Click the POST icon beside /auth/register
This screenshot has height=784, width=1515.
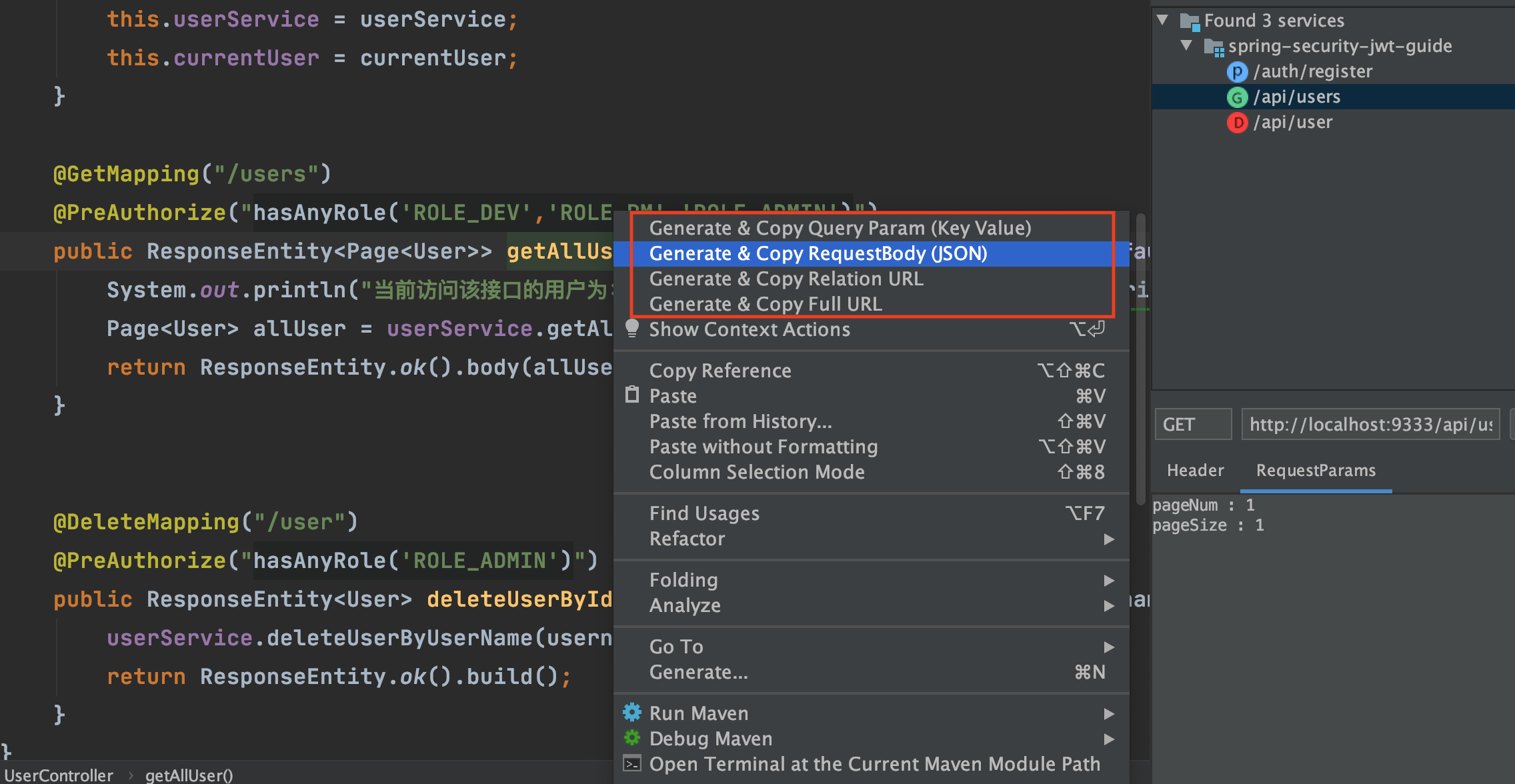[x=1237, y=71]
